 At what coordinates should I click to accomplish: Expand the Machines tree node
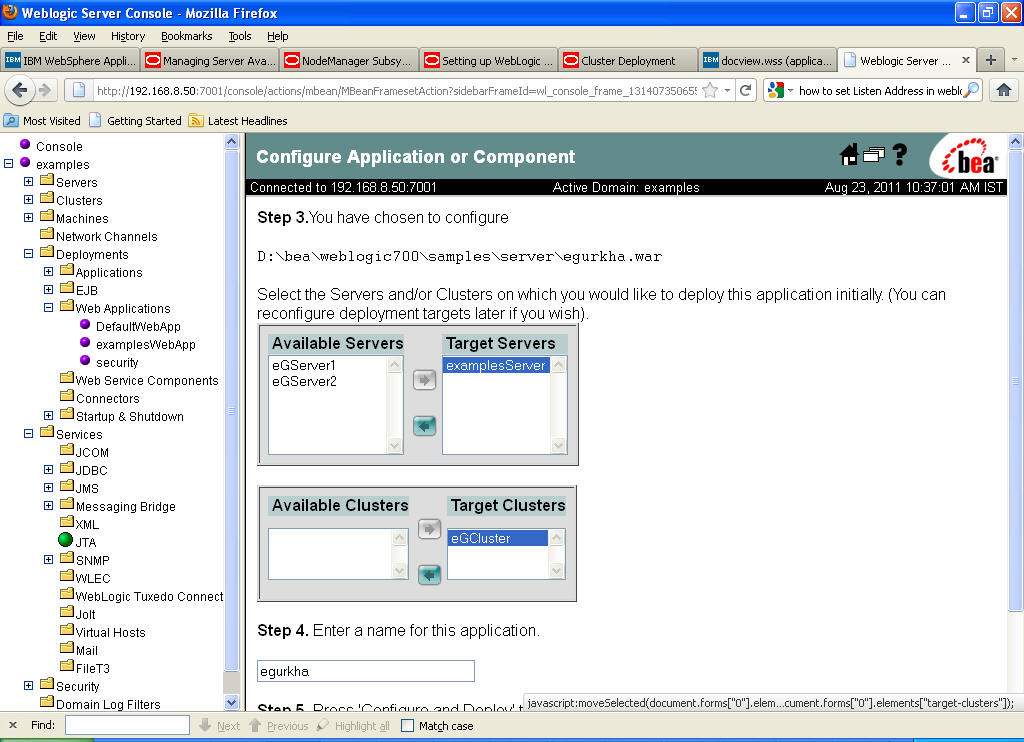click(x=28, y=218)
